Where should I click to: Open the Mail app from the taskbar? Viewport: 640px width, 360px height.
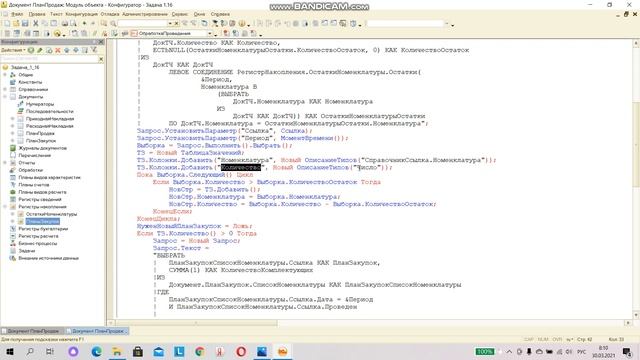158,351
